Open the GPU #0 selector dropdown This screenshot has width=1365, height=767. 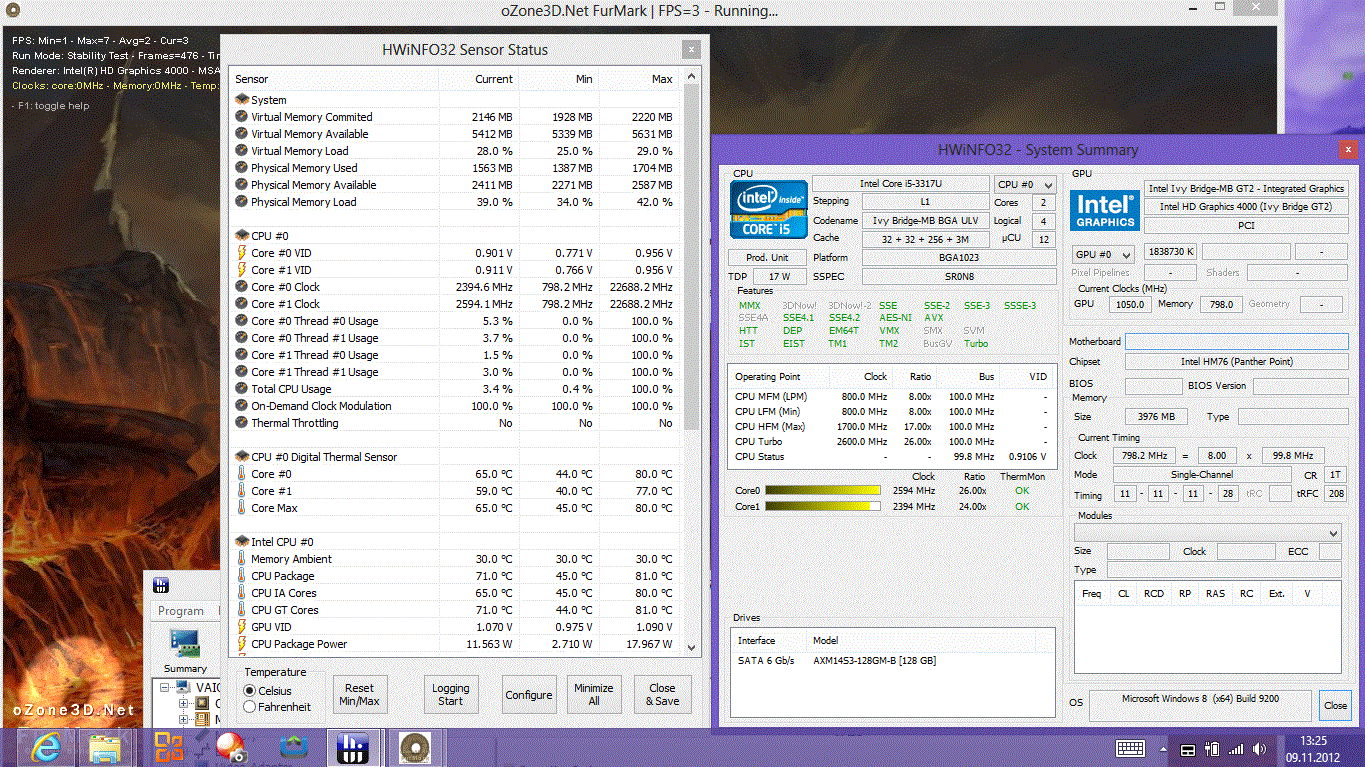(1103, 254)
